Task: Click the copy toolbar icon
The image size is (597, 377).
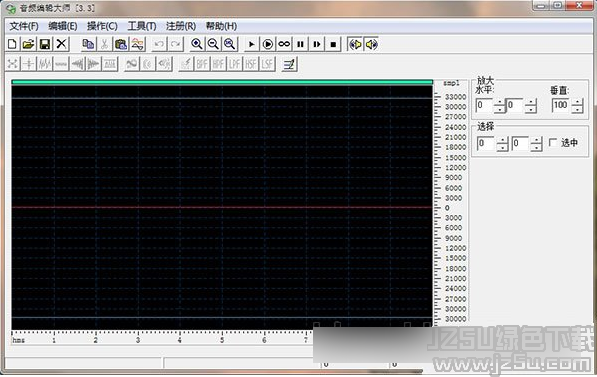Action: [x=88, y=44]
